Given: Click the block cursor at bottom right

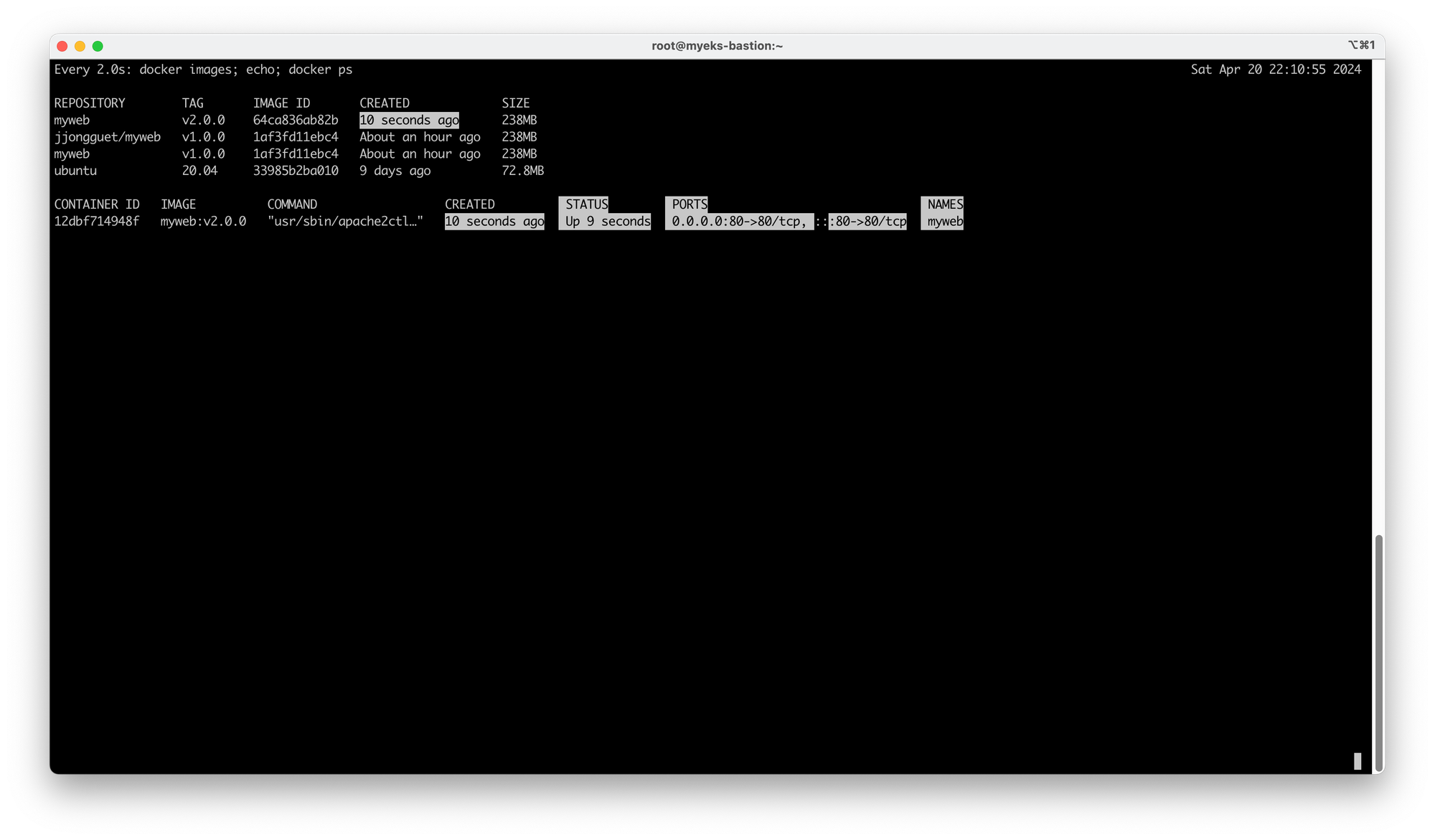Looking at the screenshot, I should tap(1357, 761).
